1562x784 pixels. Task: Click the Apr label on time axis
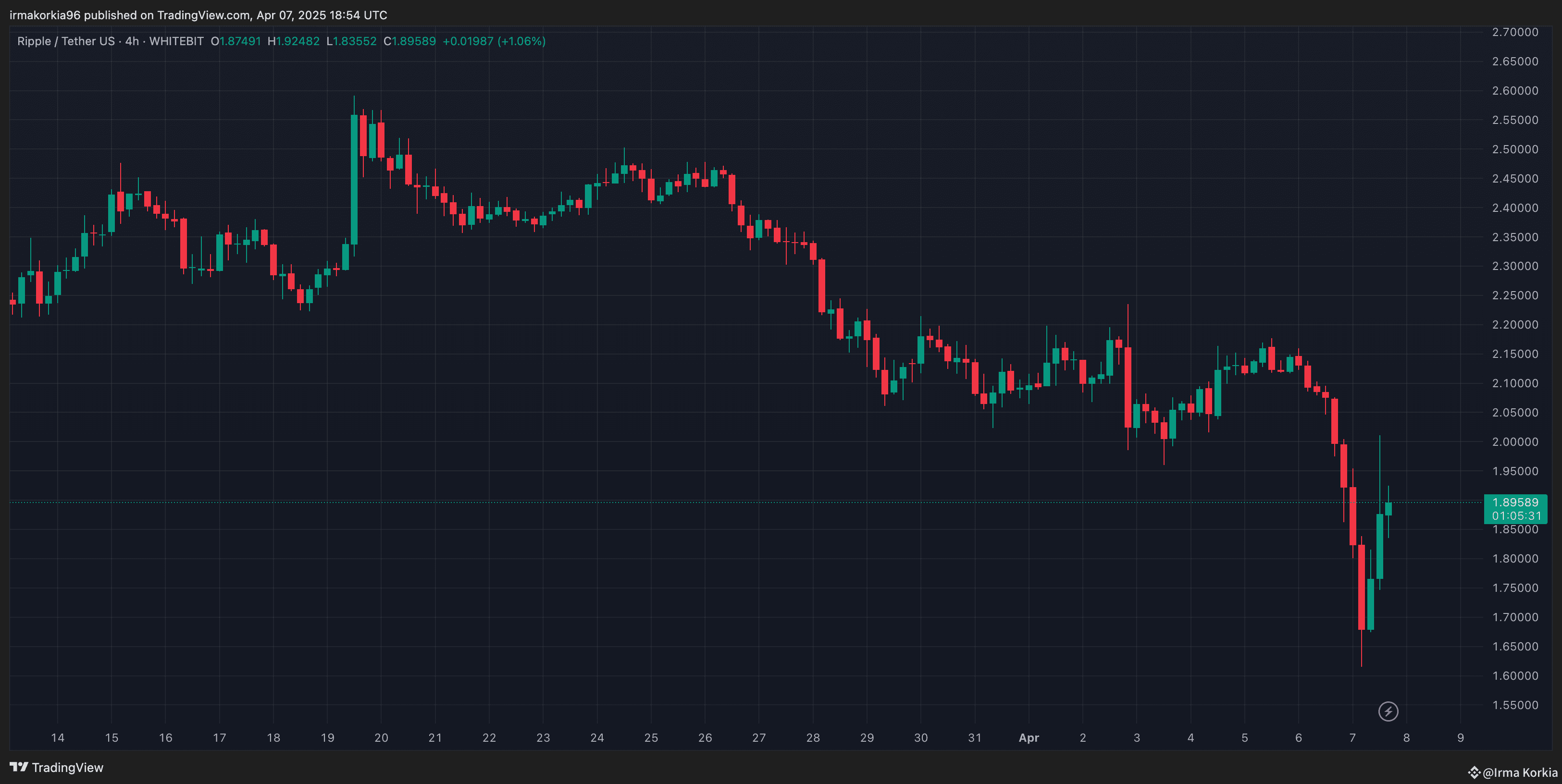[x=1029, y=738]
